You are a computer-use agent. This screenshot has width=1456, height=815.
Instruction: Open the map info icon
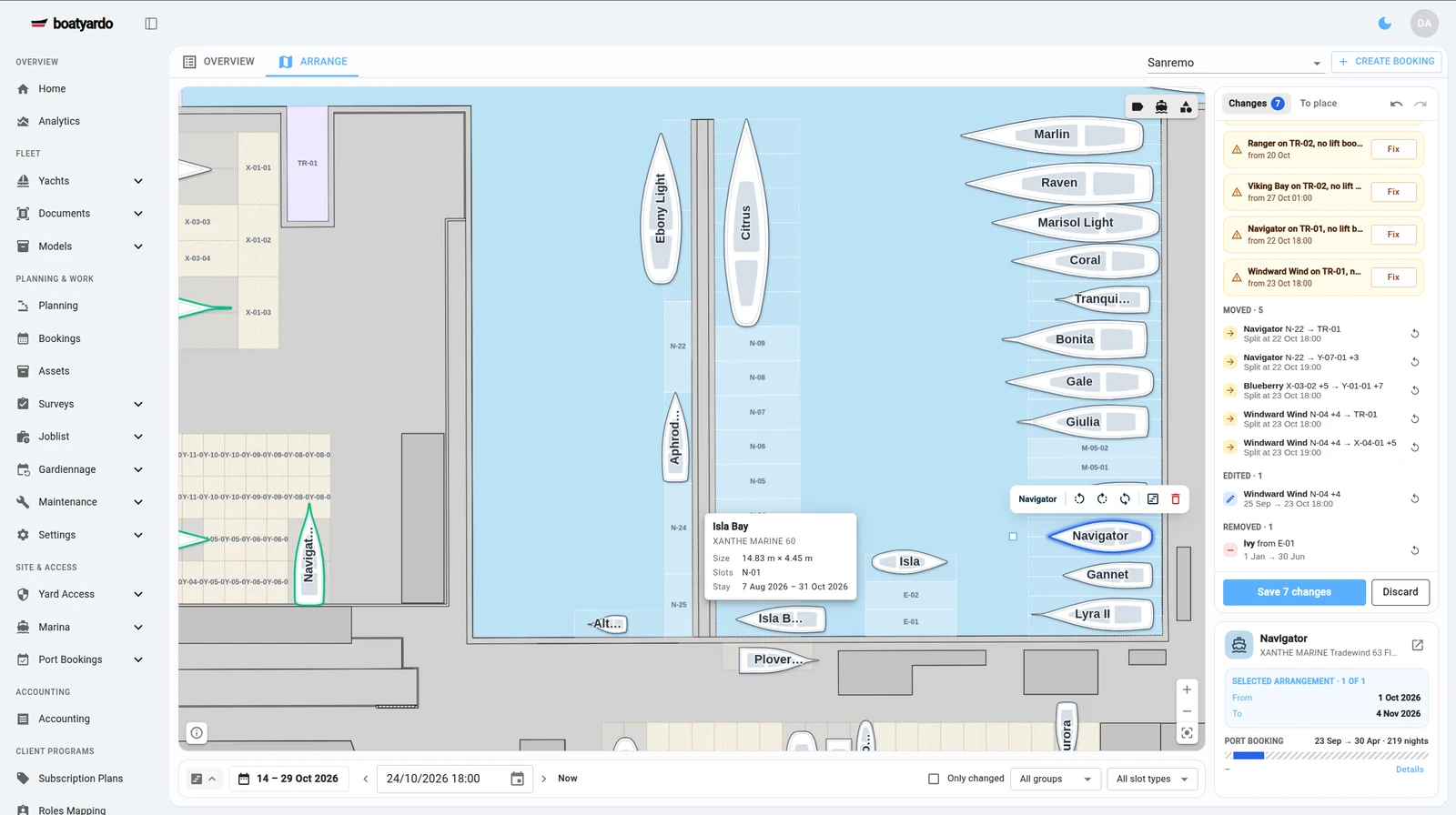click(197, 732)
